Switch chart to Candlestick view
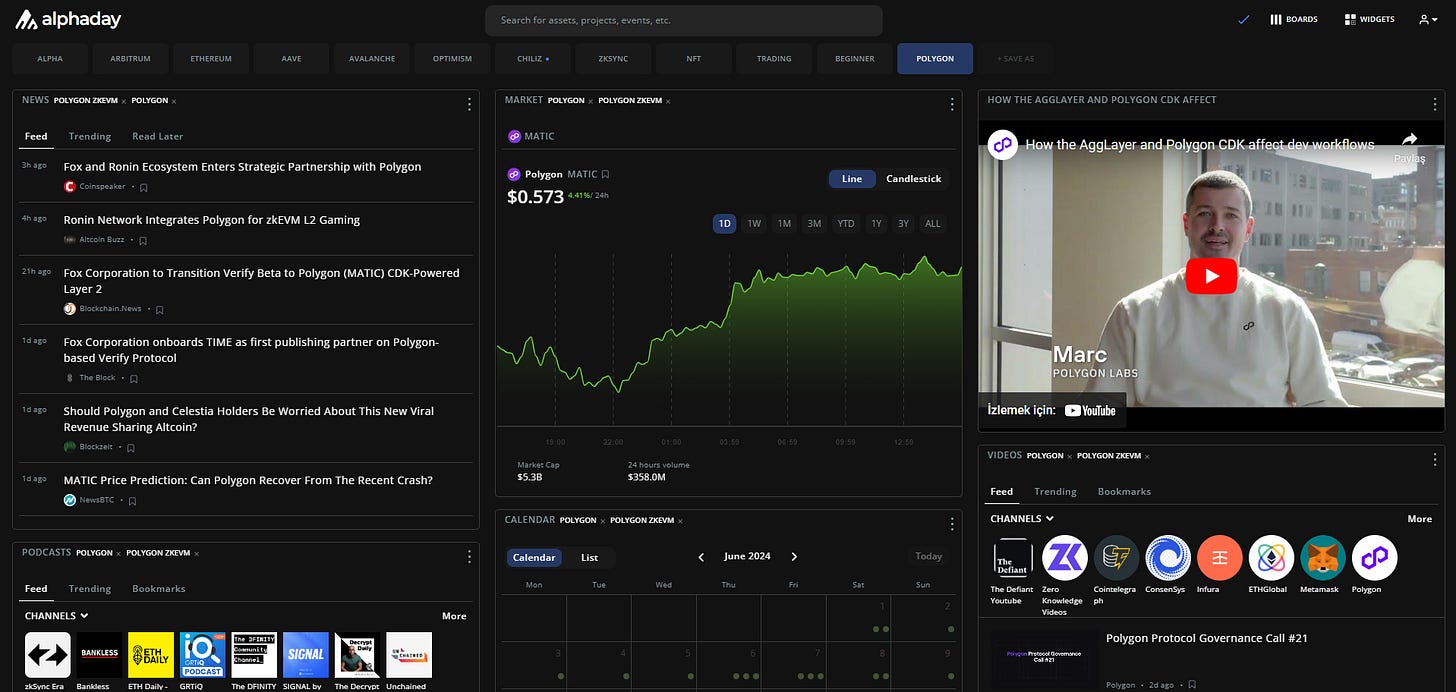1456x692 pixels. point(914,179)
